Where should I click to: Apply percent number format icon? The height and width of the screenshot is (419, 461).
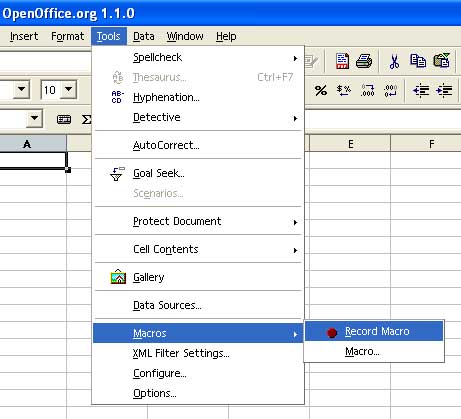coord(321,90)
